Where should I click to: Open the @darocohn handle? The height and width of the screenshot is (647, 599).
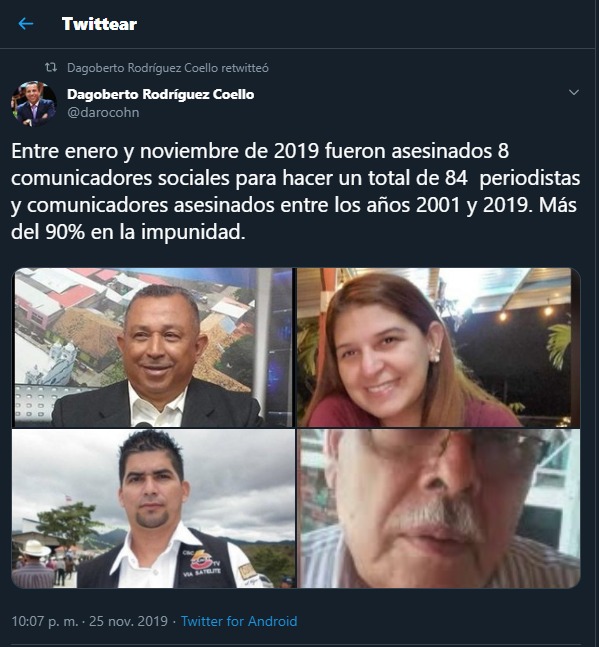103,112
